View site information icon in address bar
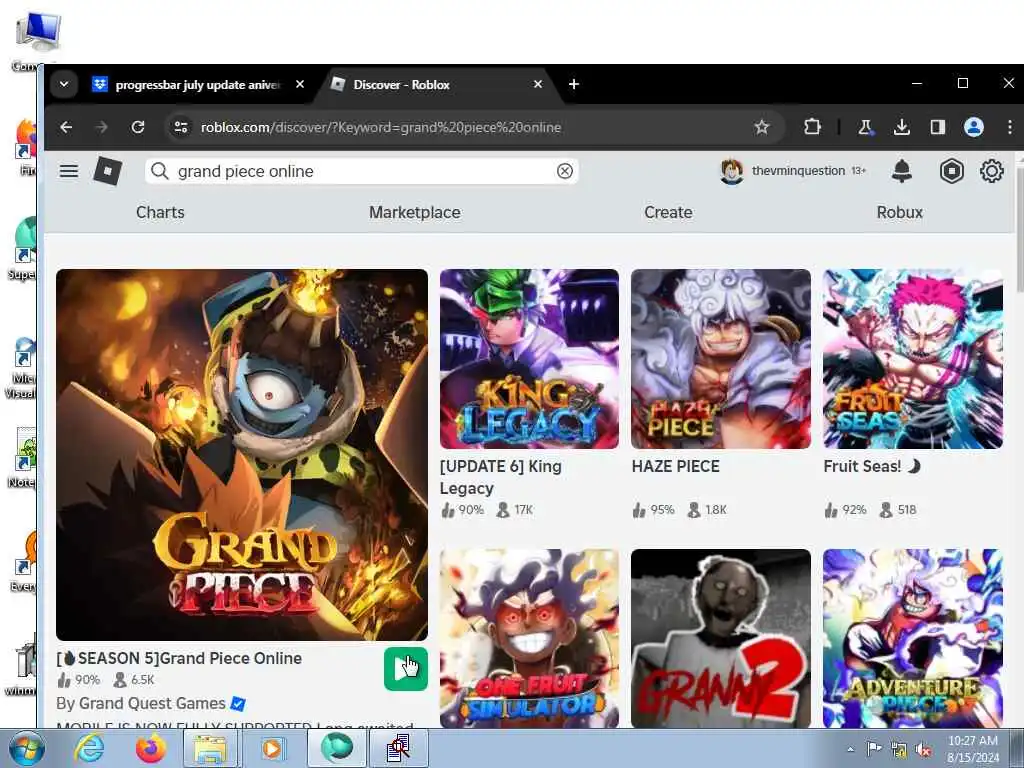This screenshot has height=768, width=1024. point(181,127)
